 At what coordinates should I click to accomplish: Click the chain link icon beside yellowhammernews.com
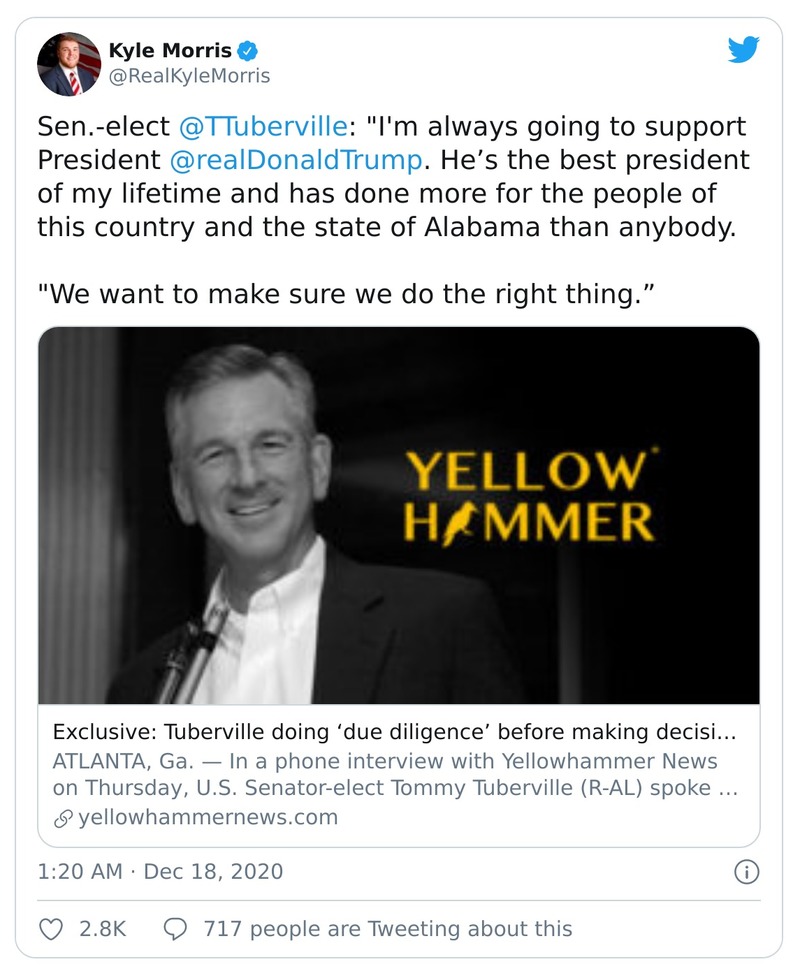coord(63,818)
